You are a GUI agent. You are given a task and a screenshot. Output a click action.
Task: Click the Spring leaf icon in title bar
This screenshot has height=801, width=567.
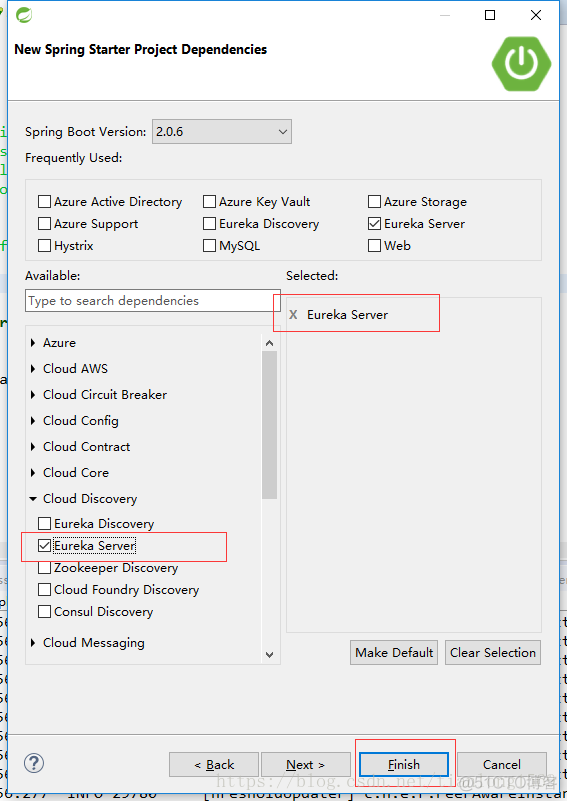tap(23, 15)
